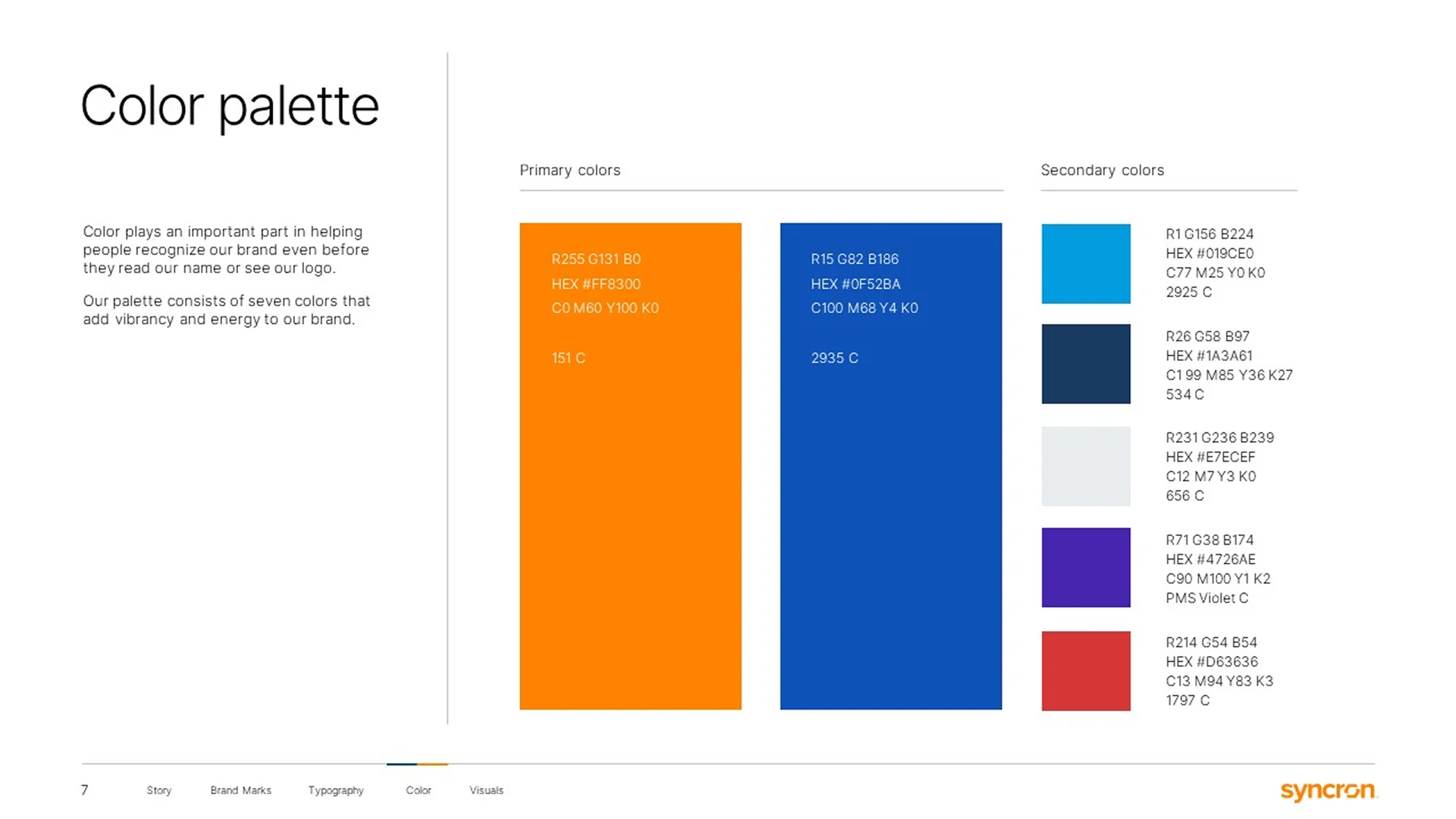1456x819 pixels.
Task: Click the Color palette title
Action: [230, 105]
